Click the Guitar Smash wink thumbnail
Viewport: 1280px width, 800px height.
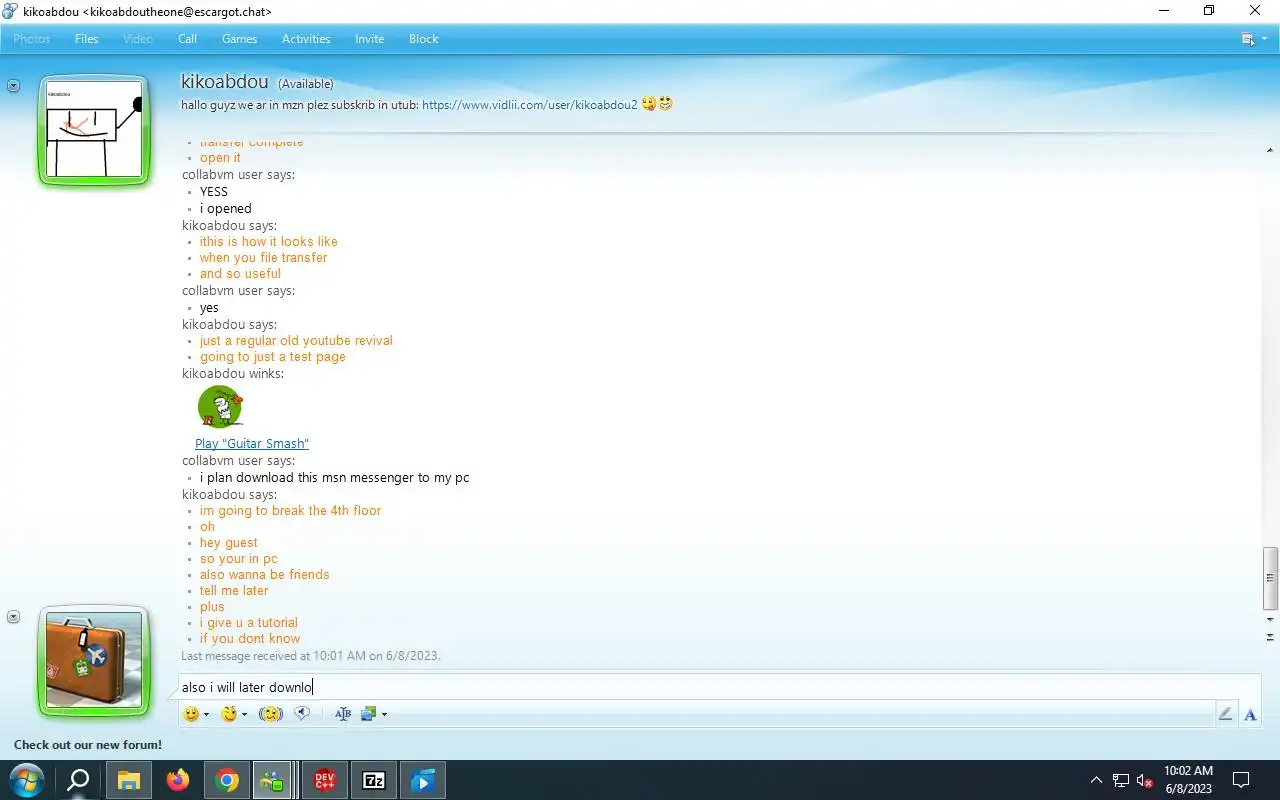pos(220,407)
